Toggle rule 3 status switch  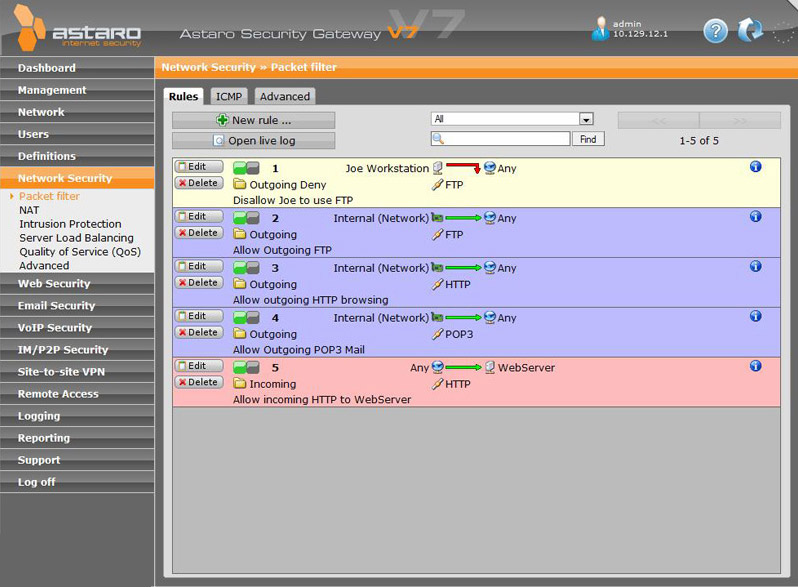pyautogui.click(x=246, y=268)
